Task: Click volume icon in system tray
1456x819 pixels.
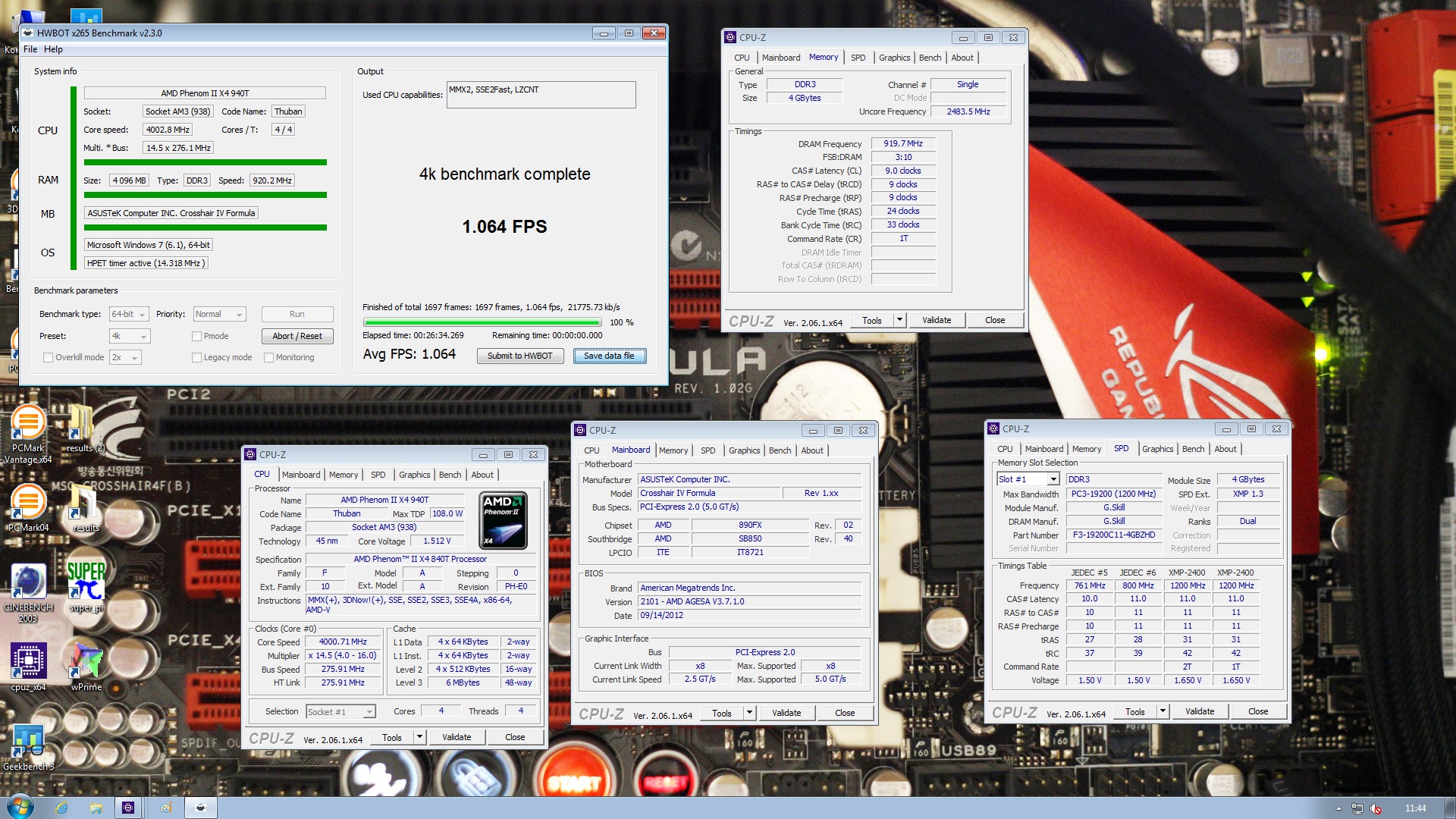Action: coord(1376,808)
